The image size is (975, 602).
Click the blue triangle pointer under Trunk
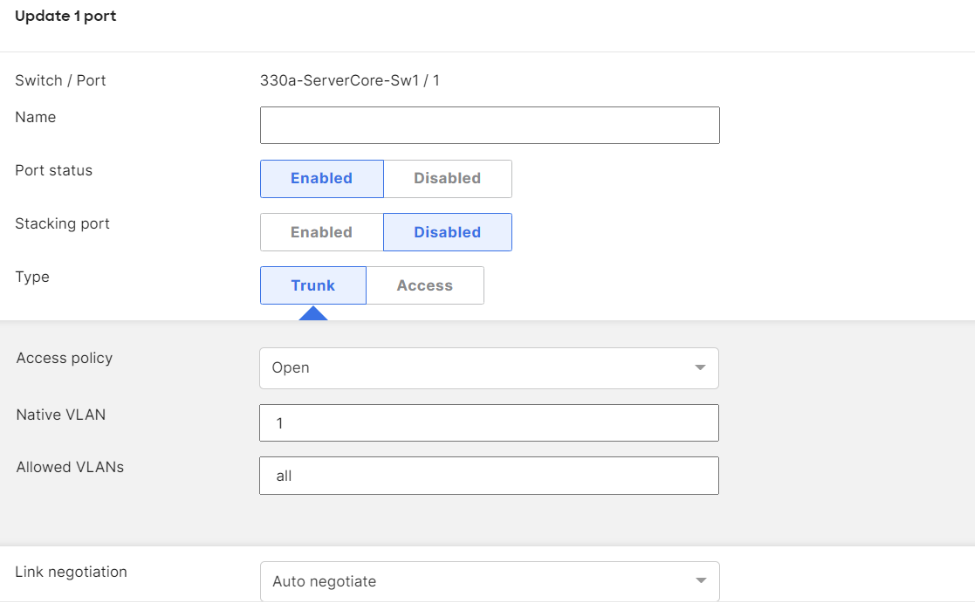point(313,314)
